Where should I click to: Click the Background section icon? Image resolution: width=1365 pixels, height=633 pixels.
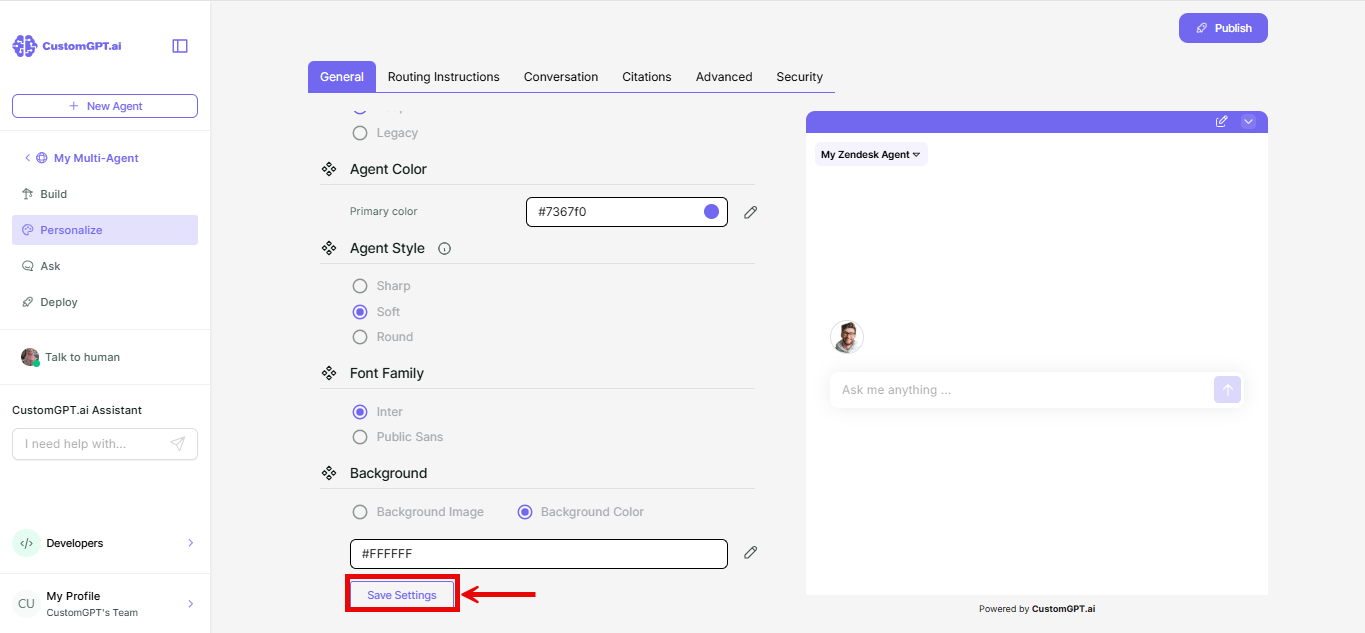329,473
